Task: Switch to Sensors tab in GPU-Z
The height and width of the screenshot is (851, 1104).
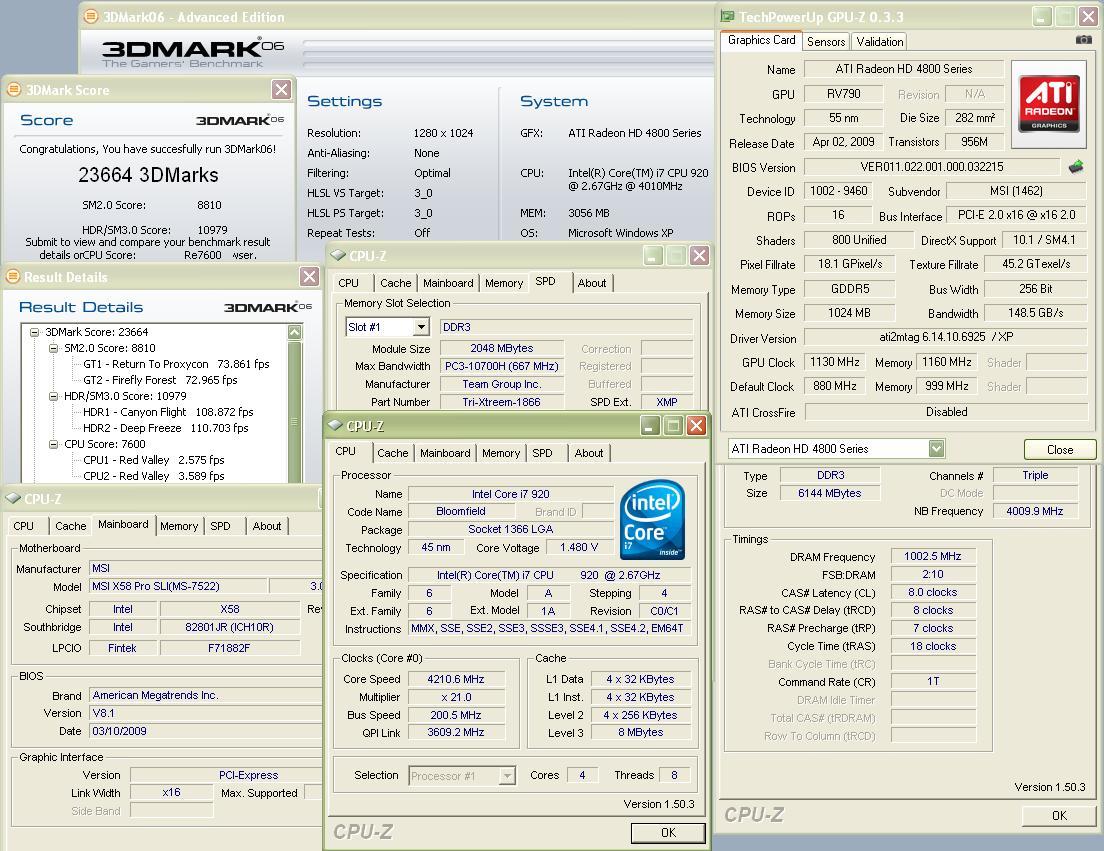Action: 826,42
